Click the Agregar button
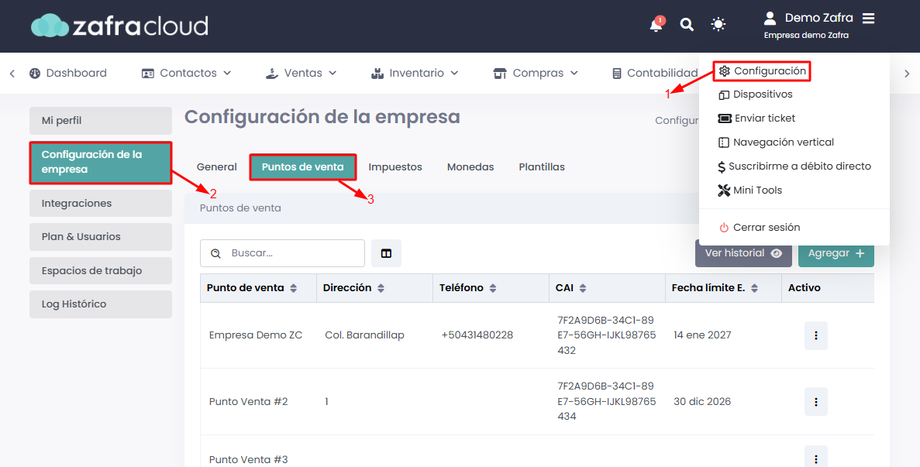 pyautogui.click(x=836, y=253)
